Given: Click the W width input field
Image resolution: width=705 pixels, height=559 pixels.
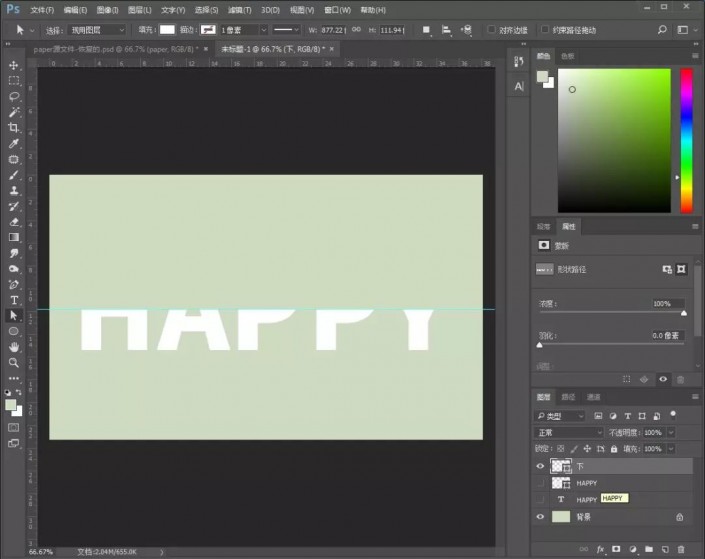Looking at the screenshot, I should coord(333,30).
